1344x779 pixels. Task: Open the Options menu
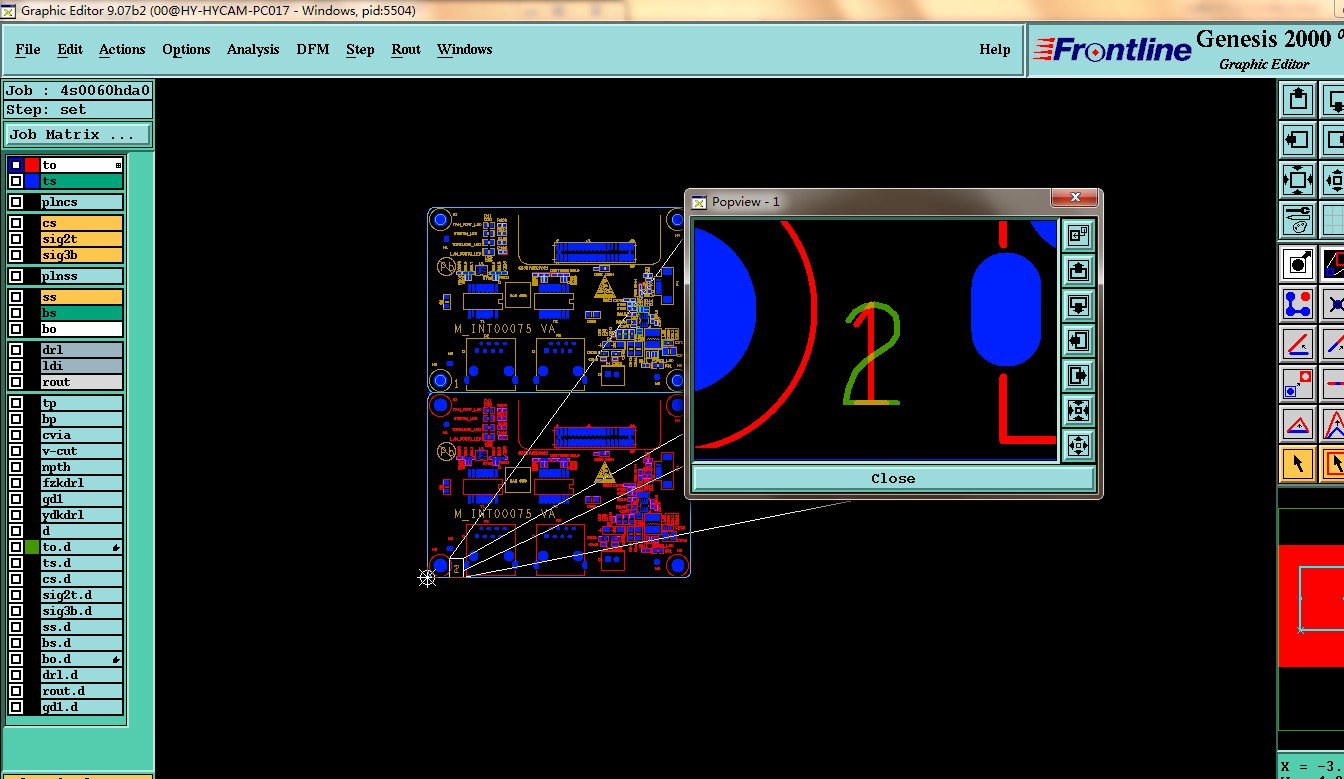(x=186, y=49)
